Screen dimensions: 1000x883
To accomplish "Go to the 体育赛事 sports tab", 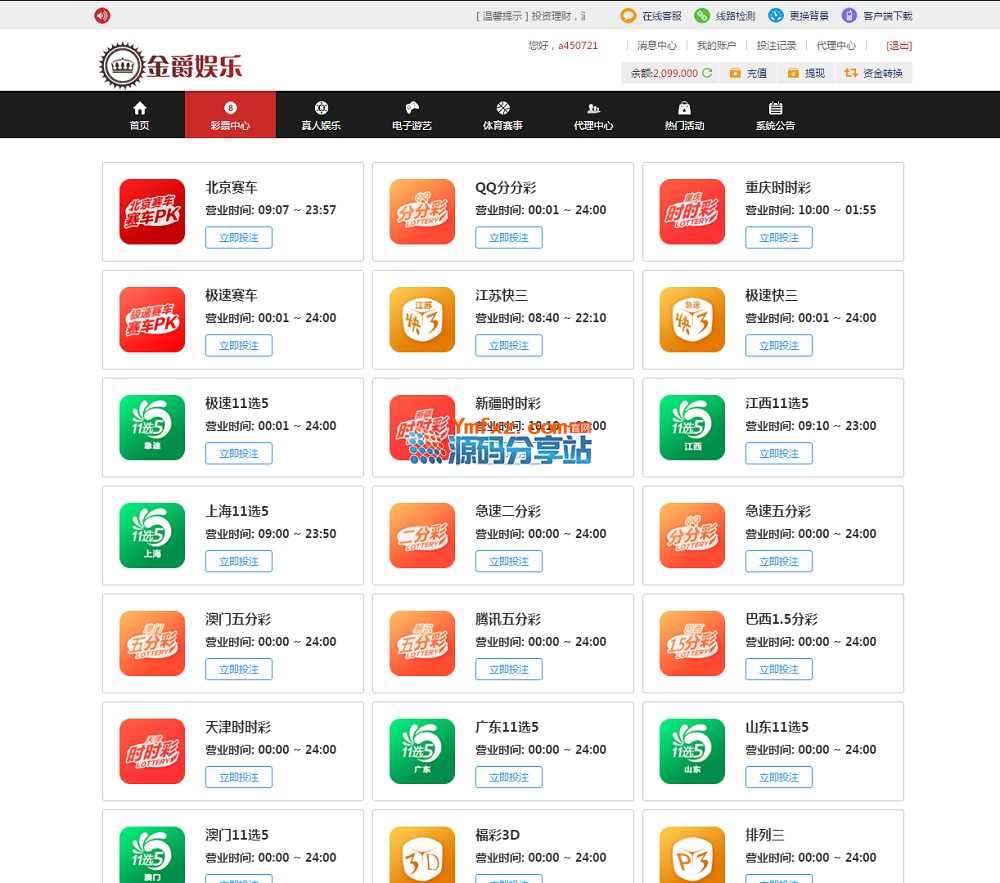I will pyautogui.click(x=502, y=116).
